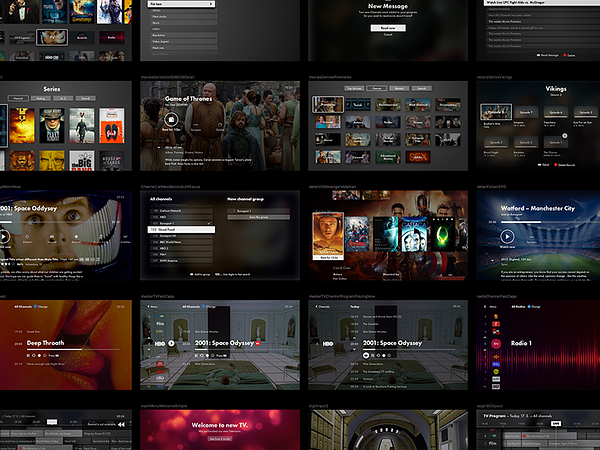
Task: Select highlighted Good Food channel row
Action: (181, 230)
